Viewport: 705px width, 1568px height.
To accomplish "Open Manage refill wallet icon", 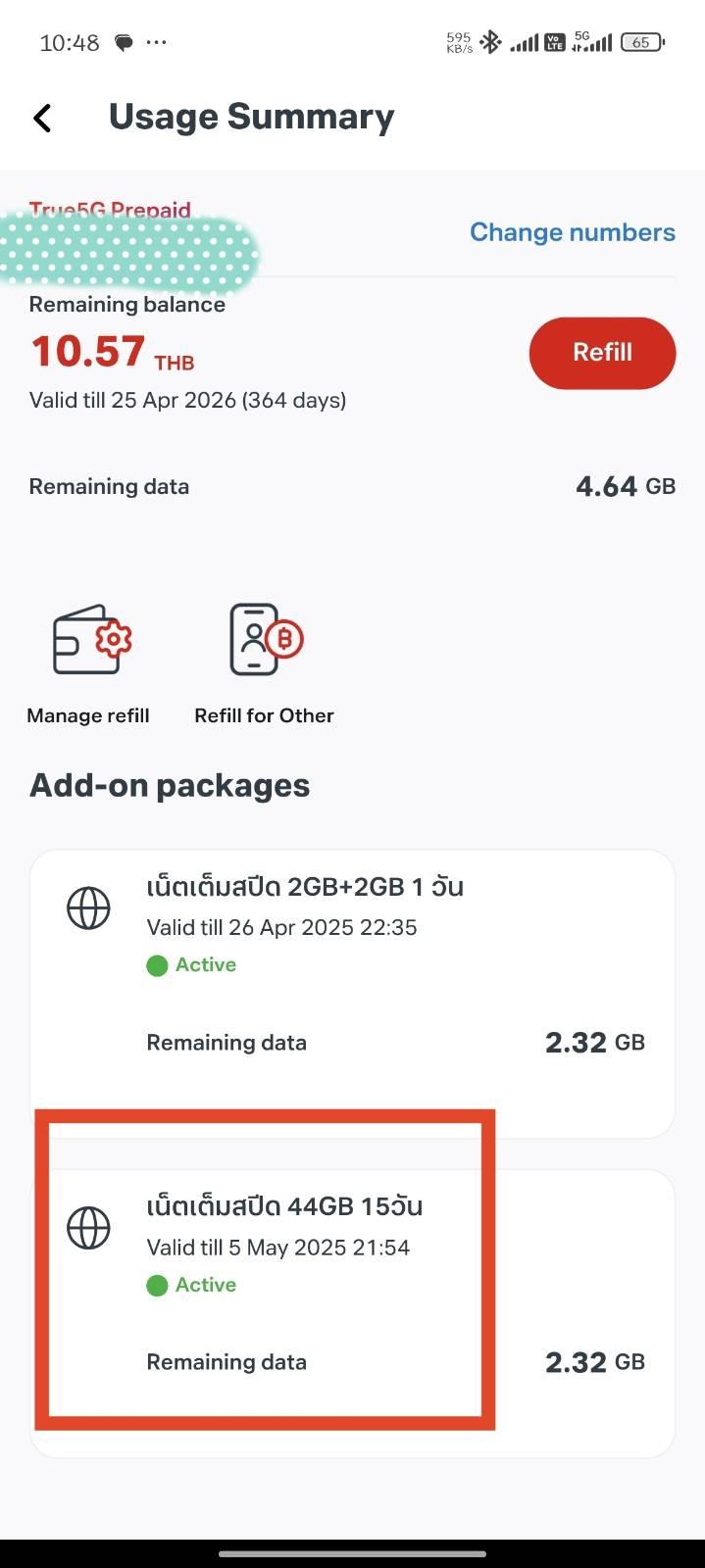I will [x=92, y=639].
